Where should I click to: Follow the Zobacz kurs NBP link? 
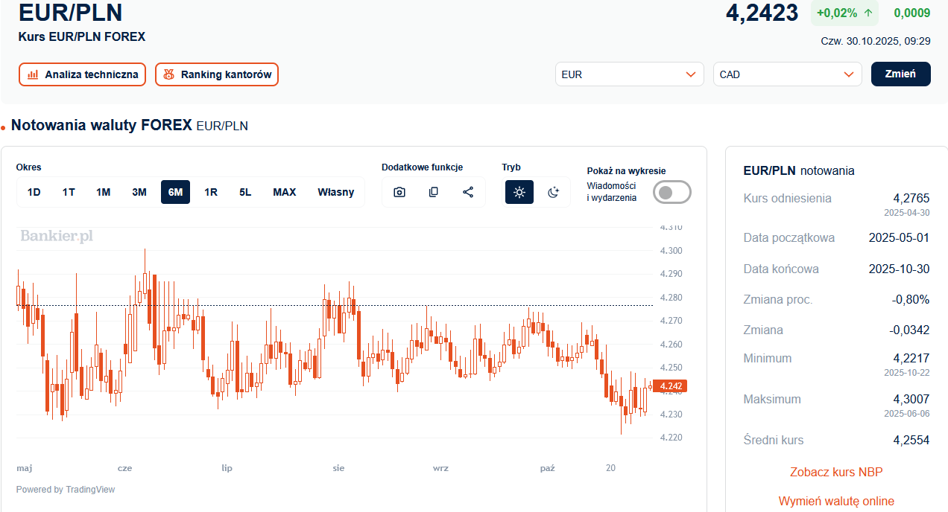(x=836, y=472)
